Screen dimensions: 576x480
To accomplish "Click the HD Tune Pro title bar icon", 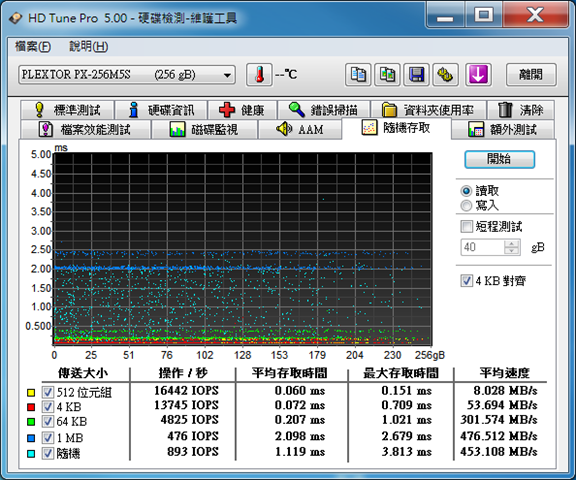I will coord(15,18).
